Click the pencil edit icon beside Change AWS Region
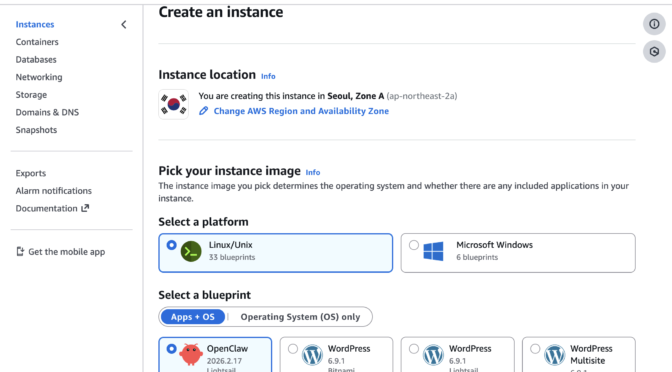 pos(204,111)
